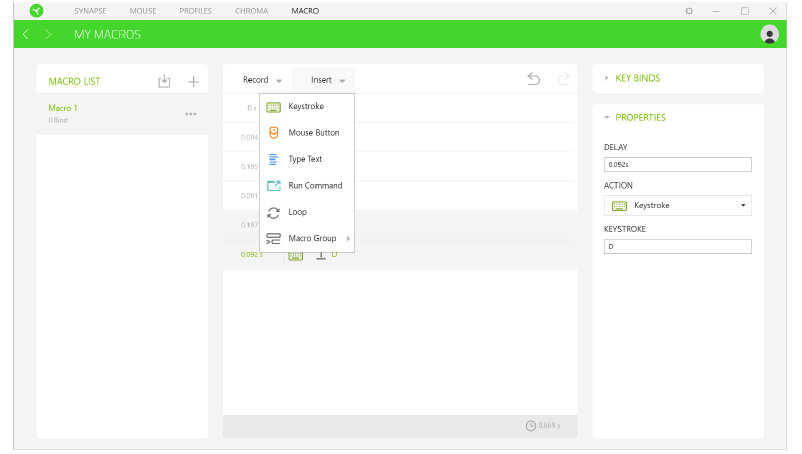
Task: Add a new macro with plus icon
Action: click(193, 81)
